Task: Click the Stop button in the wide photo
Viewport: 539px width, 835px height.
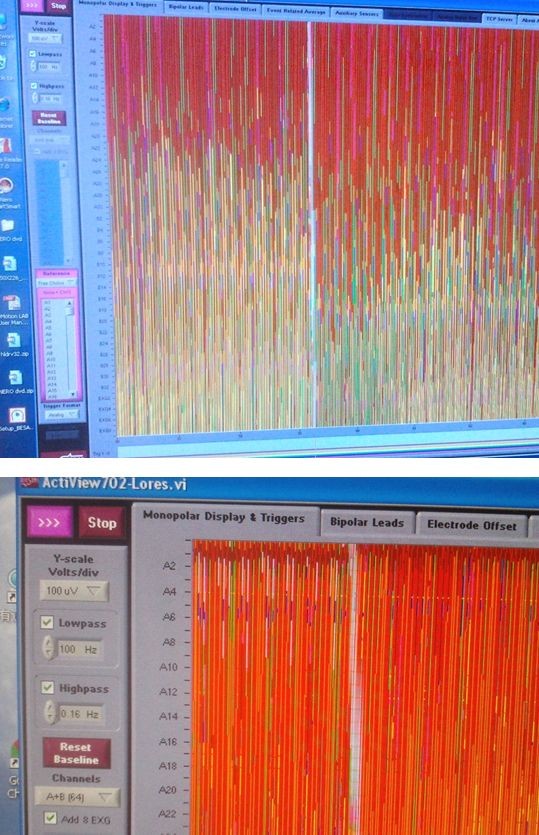Action: click(x=58, y=6)
